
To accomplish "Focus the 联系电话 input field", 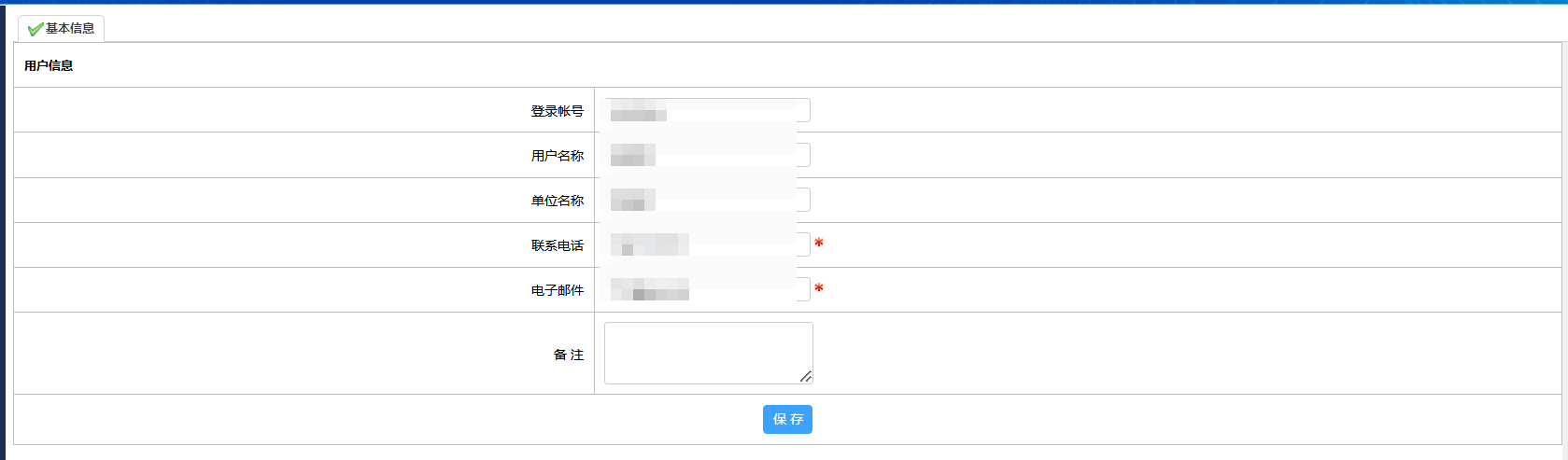I will (x=707, y=244).
